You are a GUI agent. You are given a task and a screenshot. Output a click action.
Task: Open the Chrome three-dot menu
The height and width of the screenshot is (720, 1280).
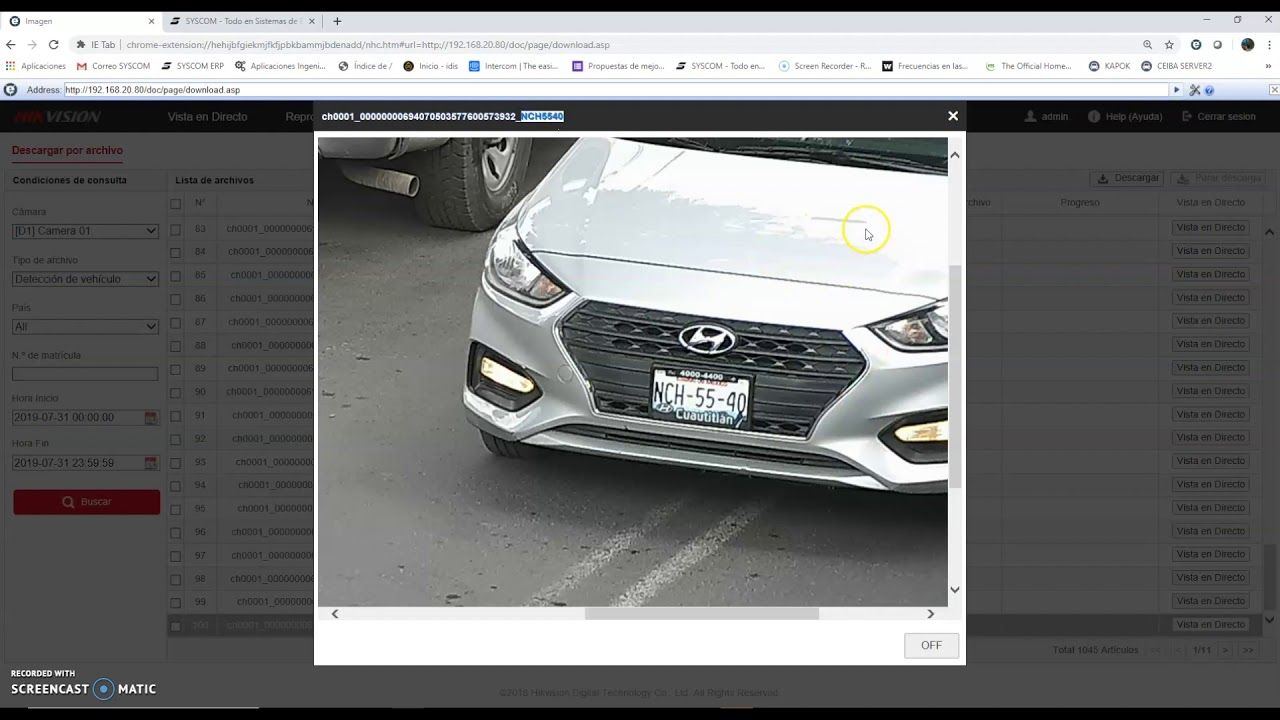click(x=1268, y=45)
